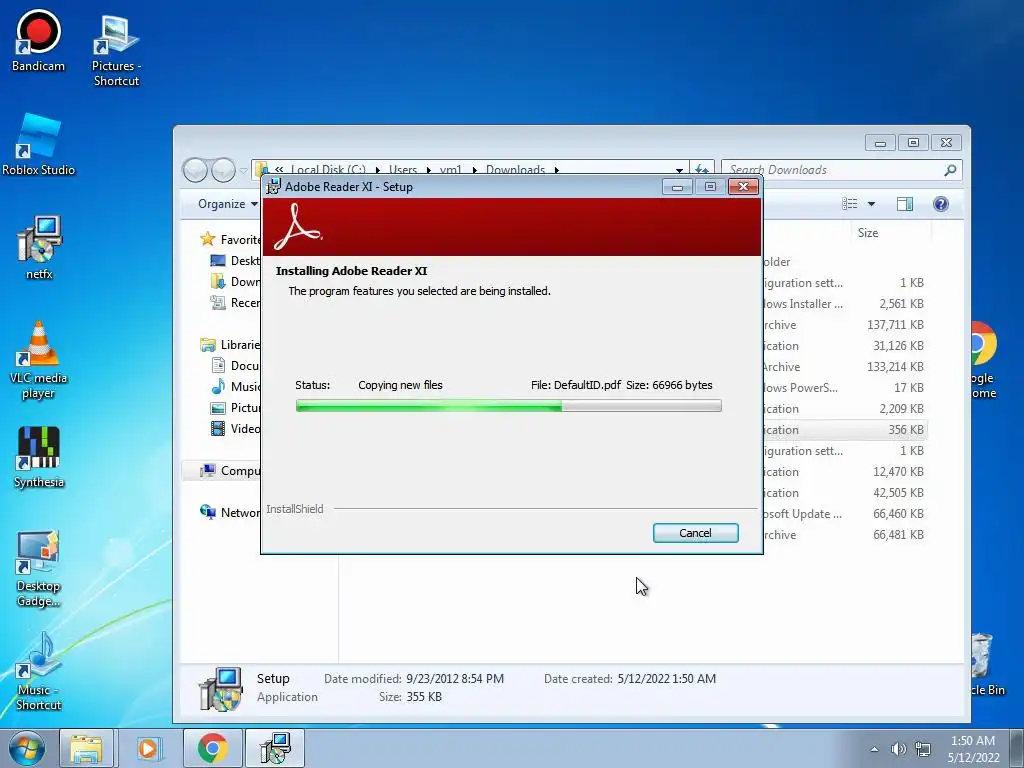Open the Pictures library in Explorer
This screenshot has height=768, width=1024.
point(235,408)
